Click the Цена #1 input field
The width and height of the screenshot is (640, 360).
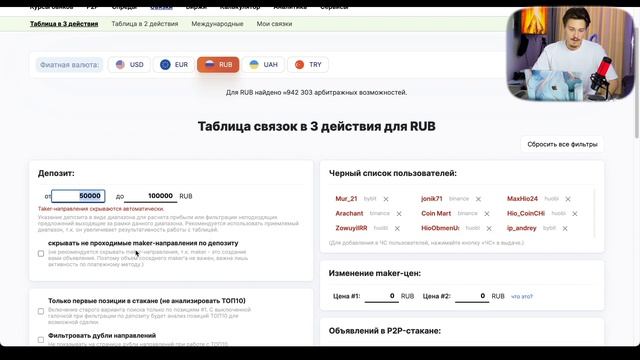[x=381, y=296]
